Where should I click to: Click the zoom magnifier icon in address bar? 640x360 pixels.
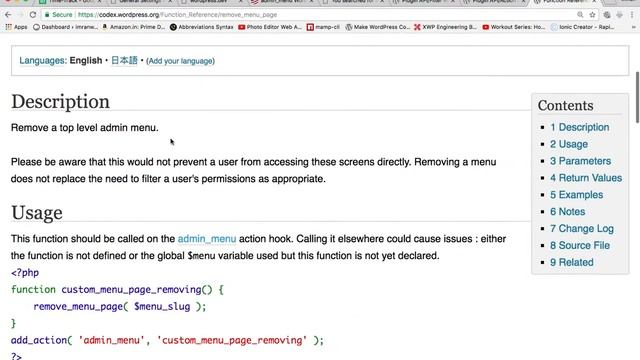[x=580, y=15]
